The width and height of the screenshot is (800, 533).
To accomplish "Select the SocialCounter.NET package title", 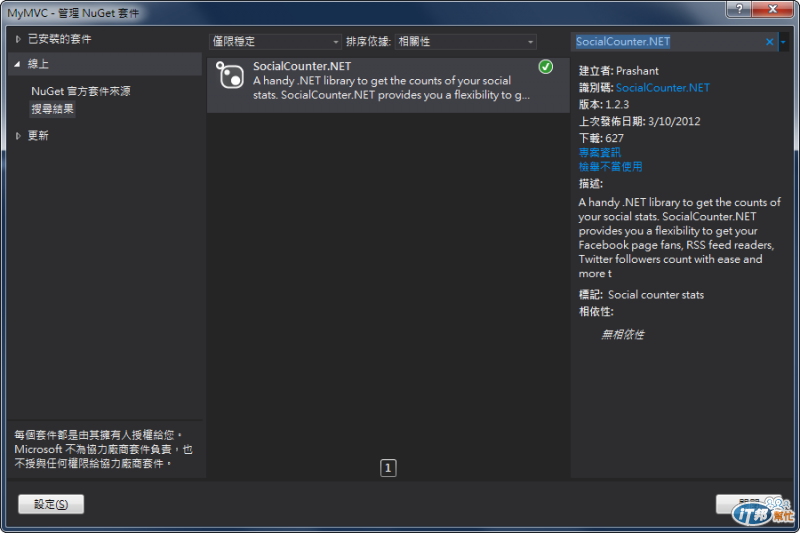I will [x=302, y=66].
